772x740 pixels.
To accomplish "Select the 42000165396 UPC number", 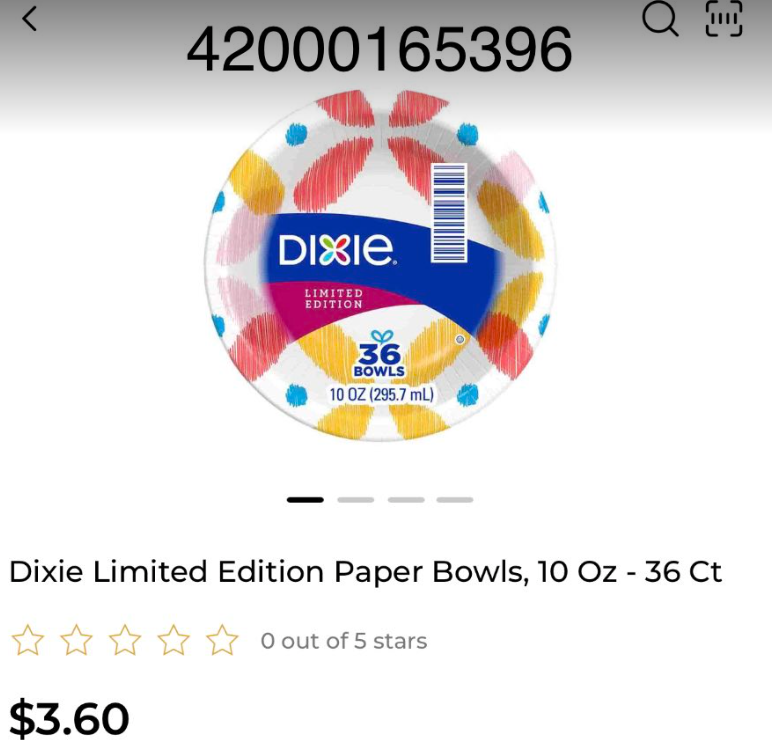I will tap(379, 49).
